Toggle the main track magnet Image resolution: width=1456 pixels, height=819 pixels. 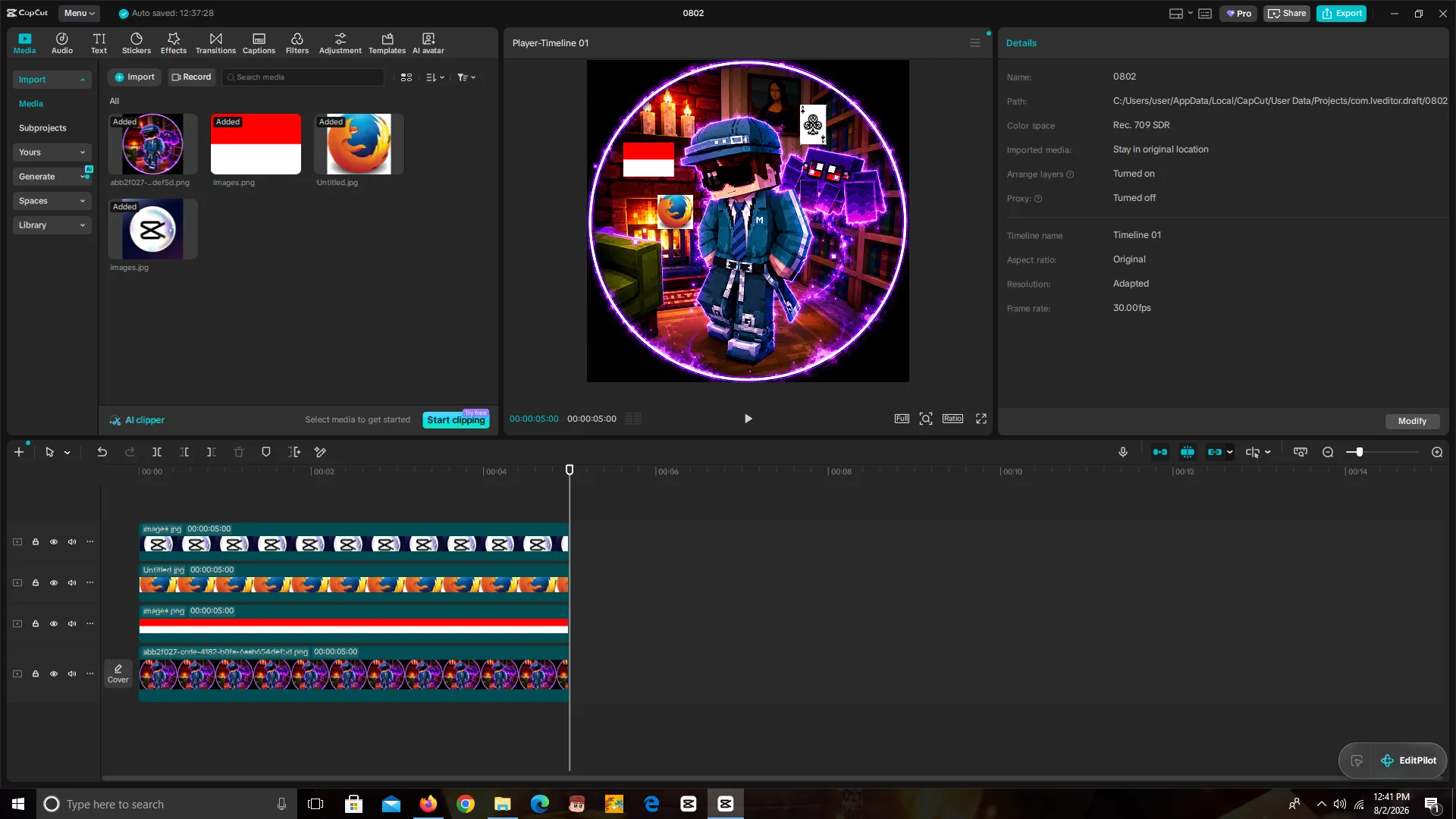(x=1160, y=452)
